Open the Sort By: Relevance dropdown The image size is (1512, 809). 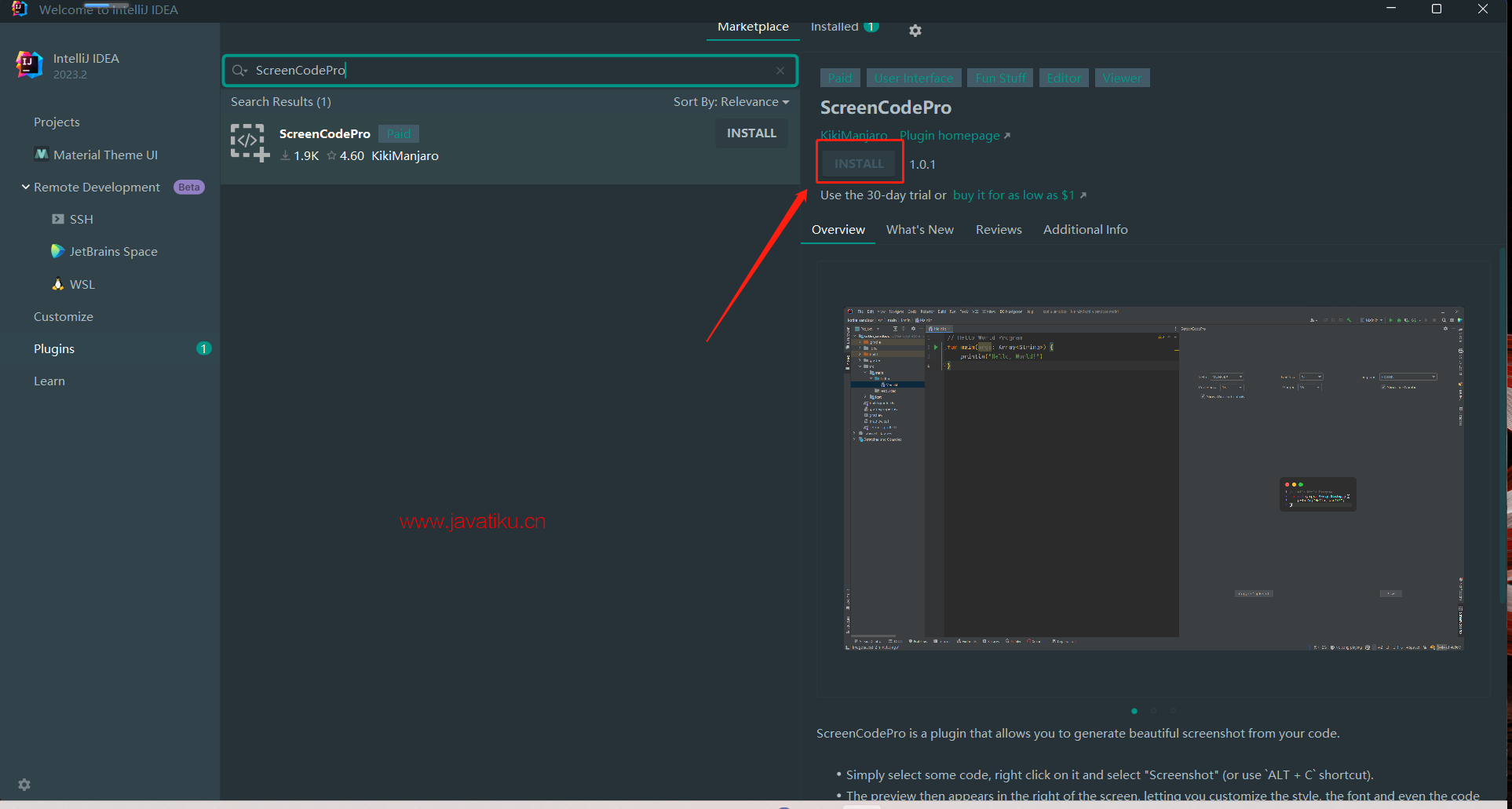point(731,102)
